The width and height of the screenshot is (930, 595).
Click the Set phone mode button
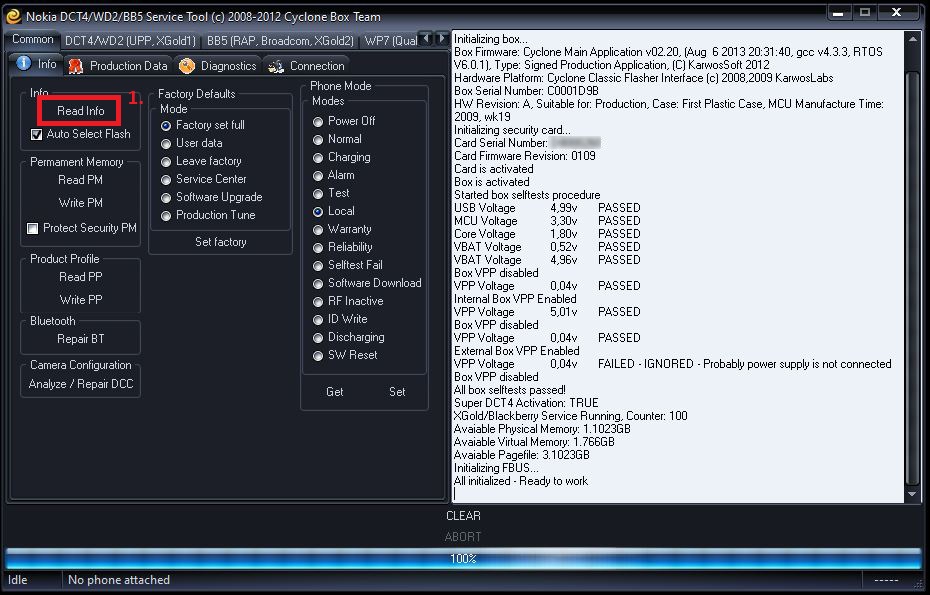click(x=397, y=392)
